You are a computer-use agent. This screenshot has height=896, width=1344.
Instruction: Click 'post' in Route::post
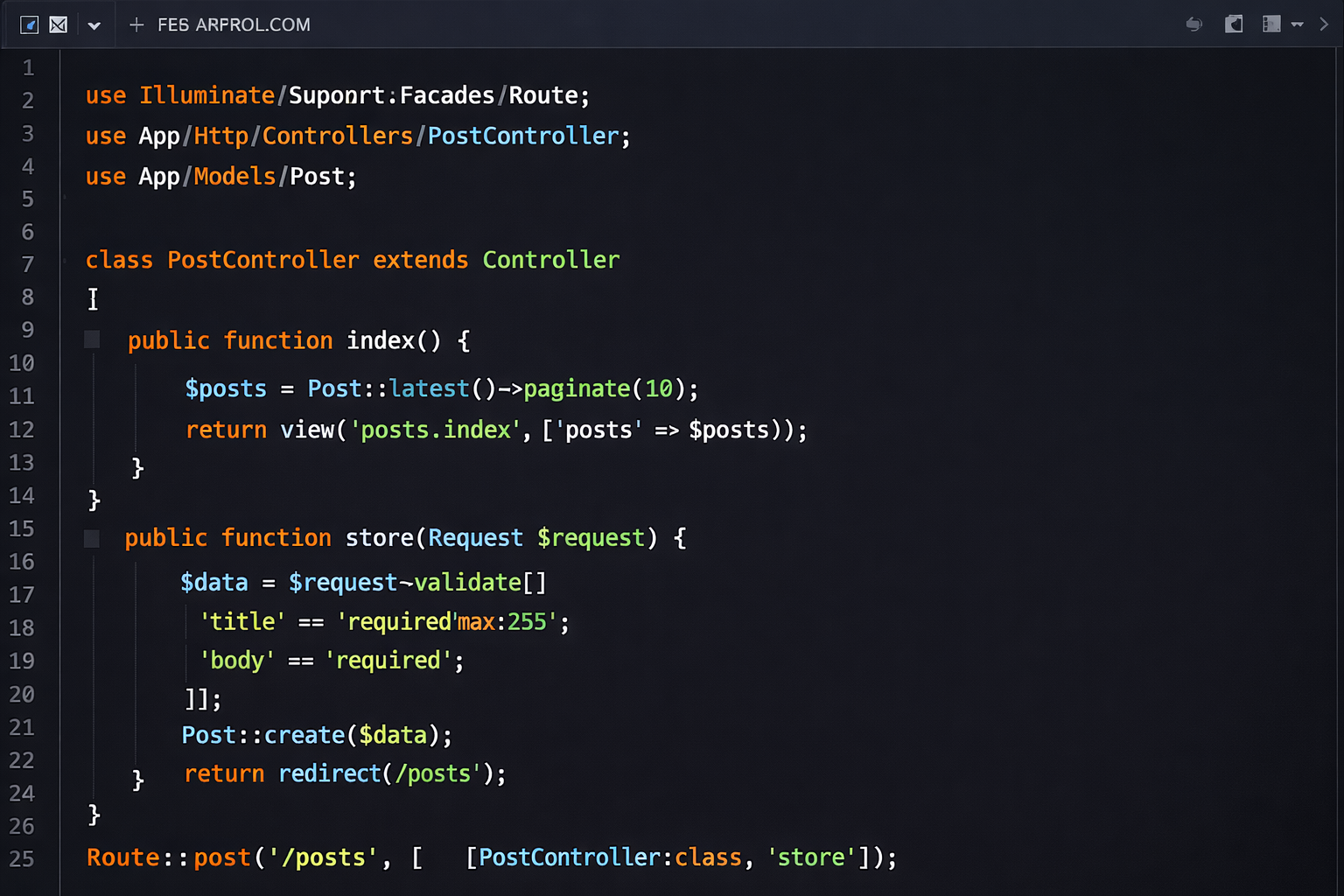pos(222,857)
